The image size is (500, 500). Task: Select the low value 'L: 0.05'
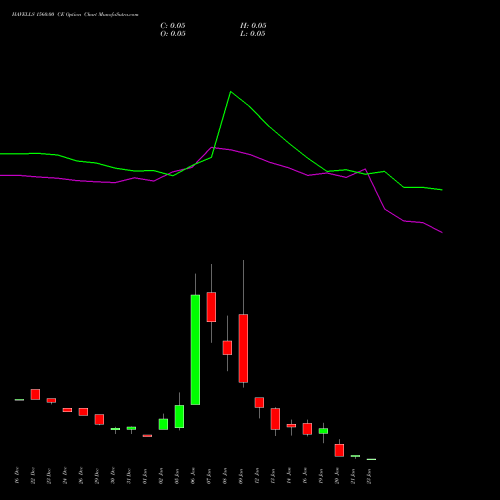click(253, 34)
